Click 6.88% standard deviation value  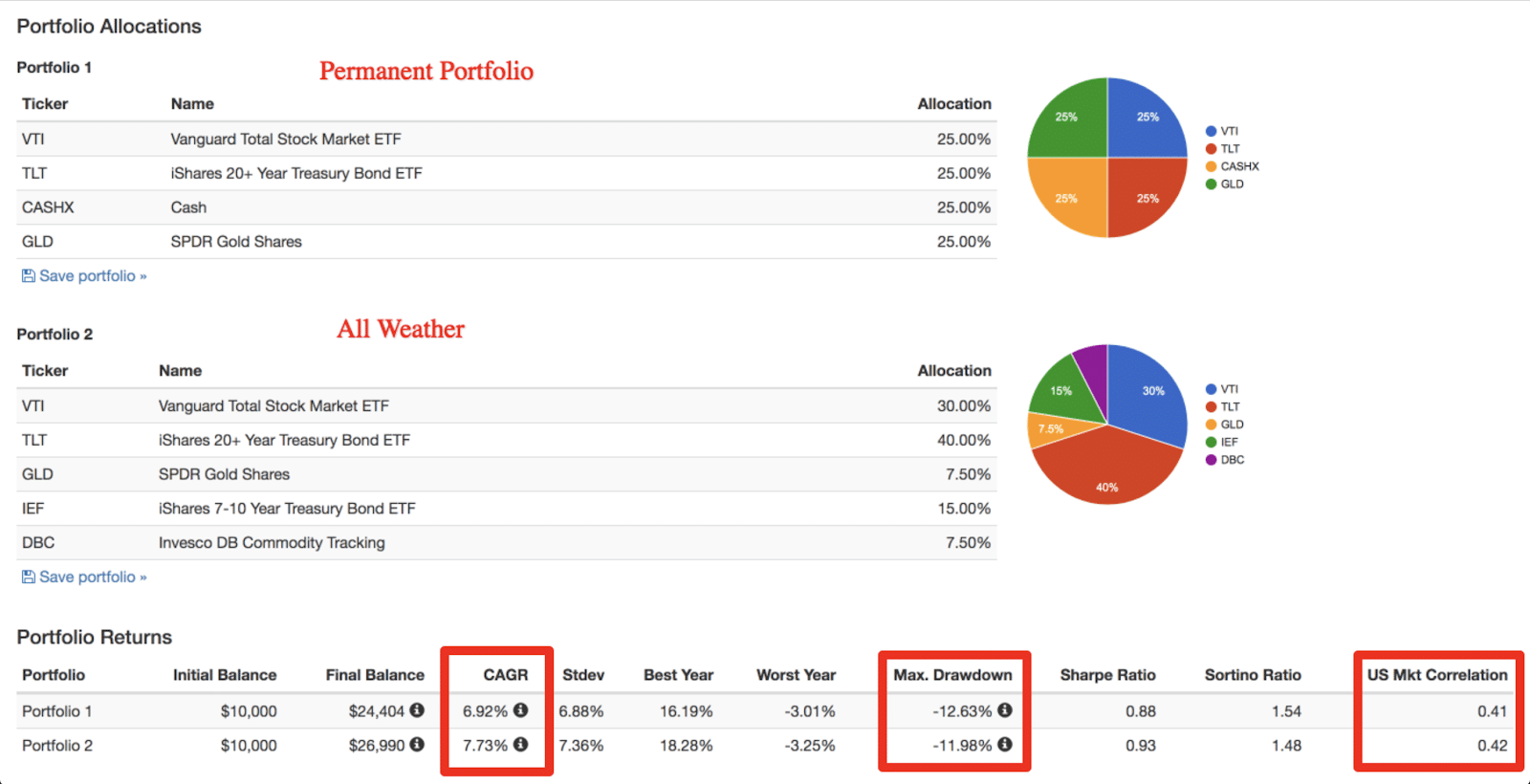tap(581, 711)
